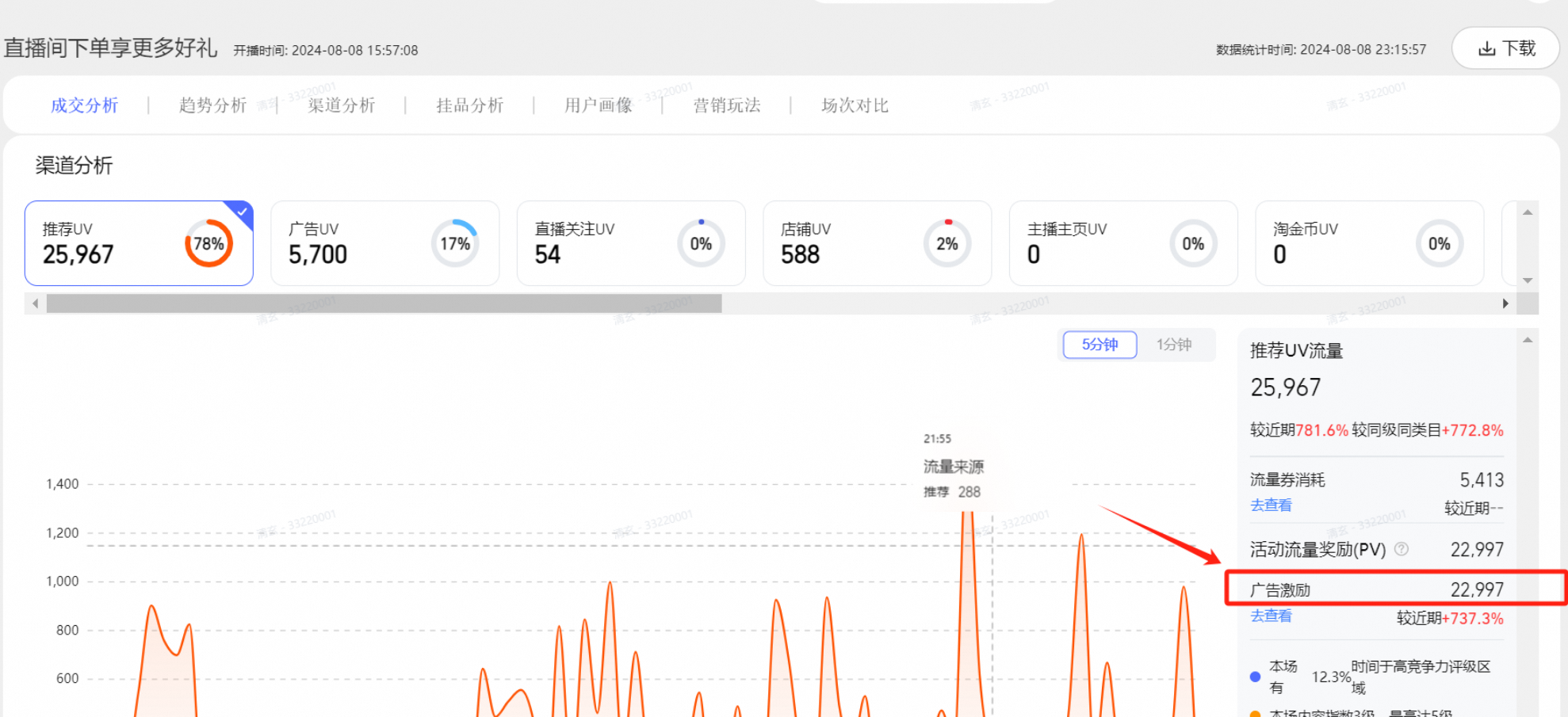Viewport: 1568px width, 717px height.
Task: Click the down arrow of channel cards vertical scrollbar
Action: [x=1528, y=280]
